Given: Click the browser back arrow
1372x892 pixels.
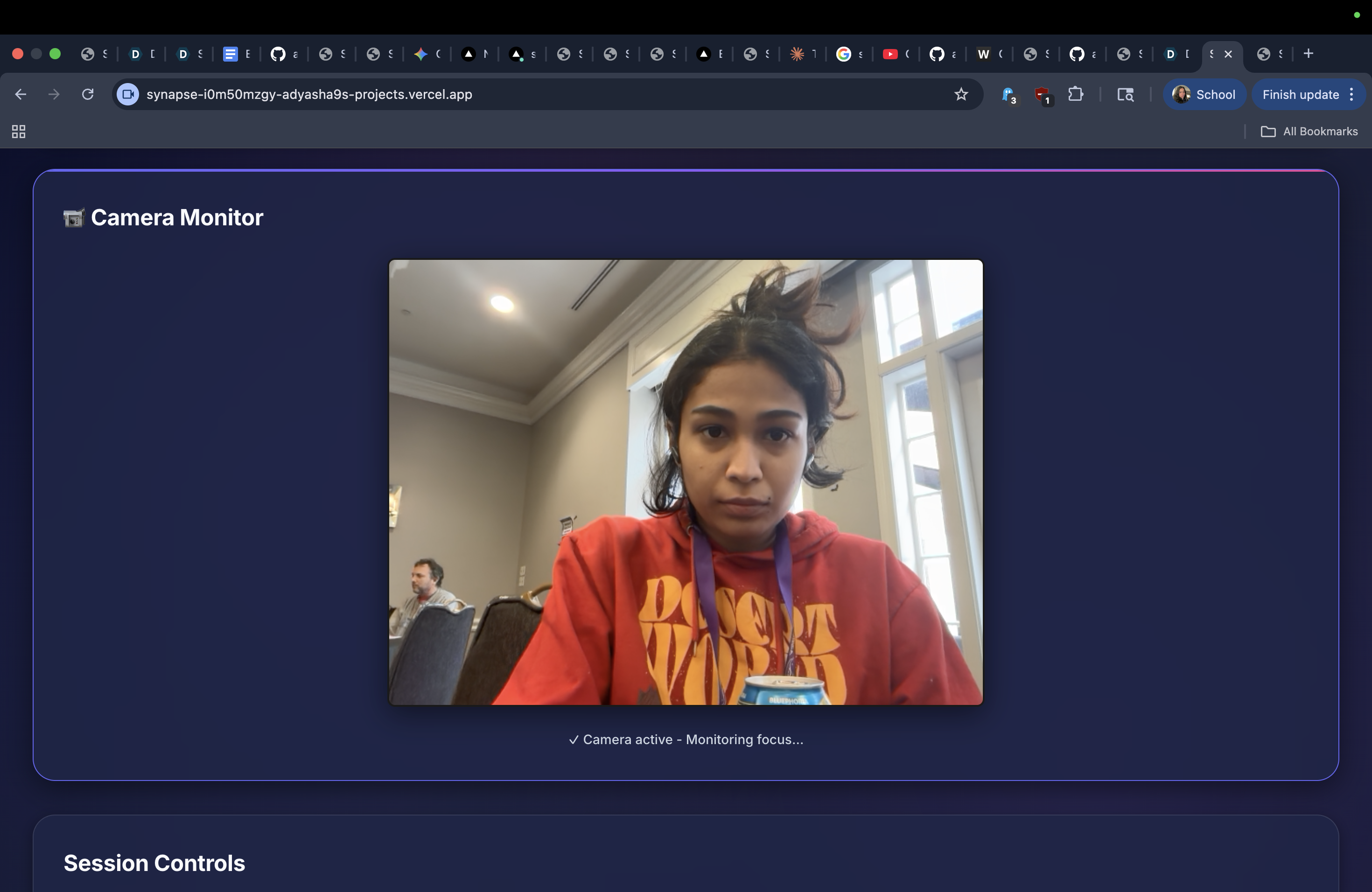Looking at the screenshot, I should point(21,95).
